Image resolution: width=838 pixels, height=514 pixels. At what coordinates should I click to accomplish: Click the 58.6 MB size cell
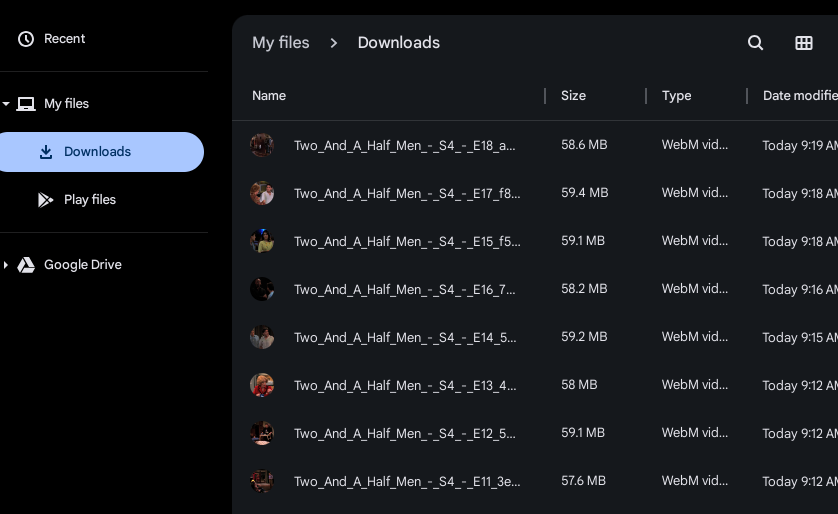[584, 145]
